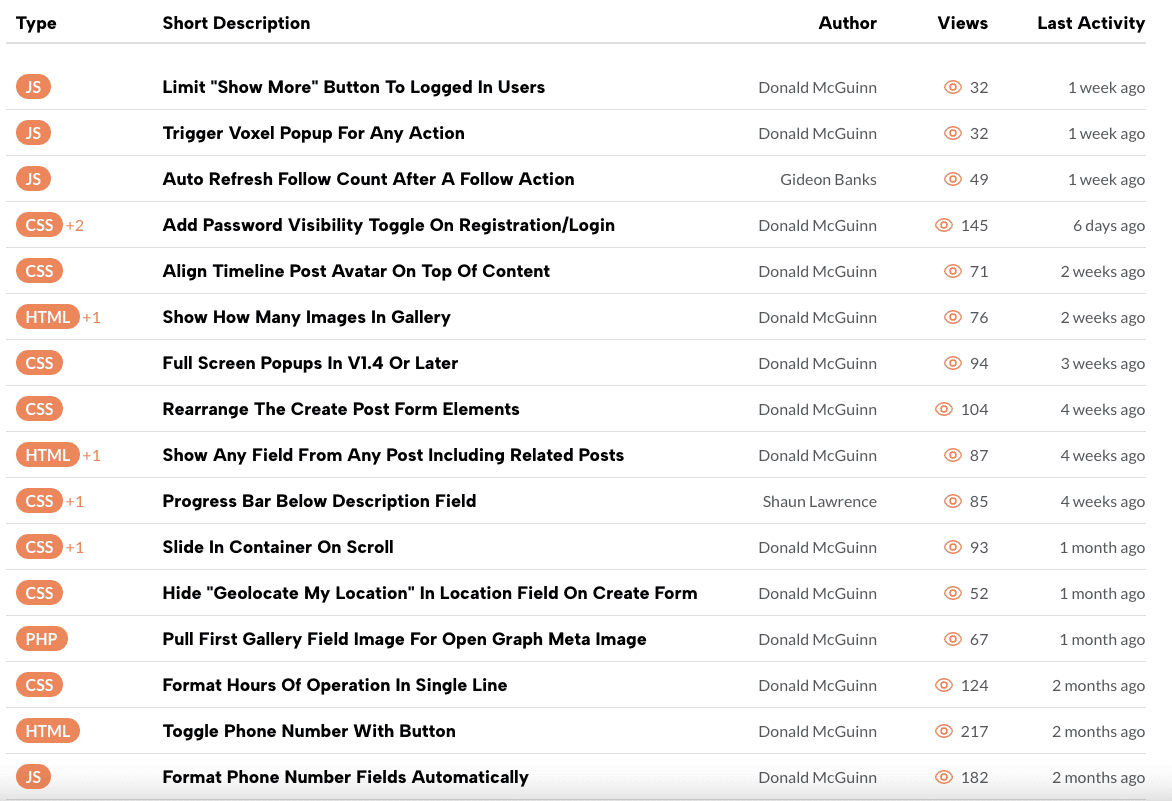Image resolution: width=1172 pixels, height=801 pixels.
Task: Click the eye icon beside 182 views
Action: pos(943,777)
